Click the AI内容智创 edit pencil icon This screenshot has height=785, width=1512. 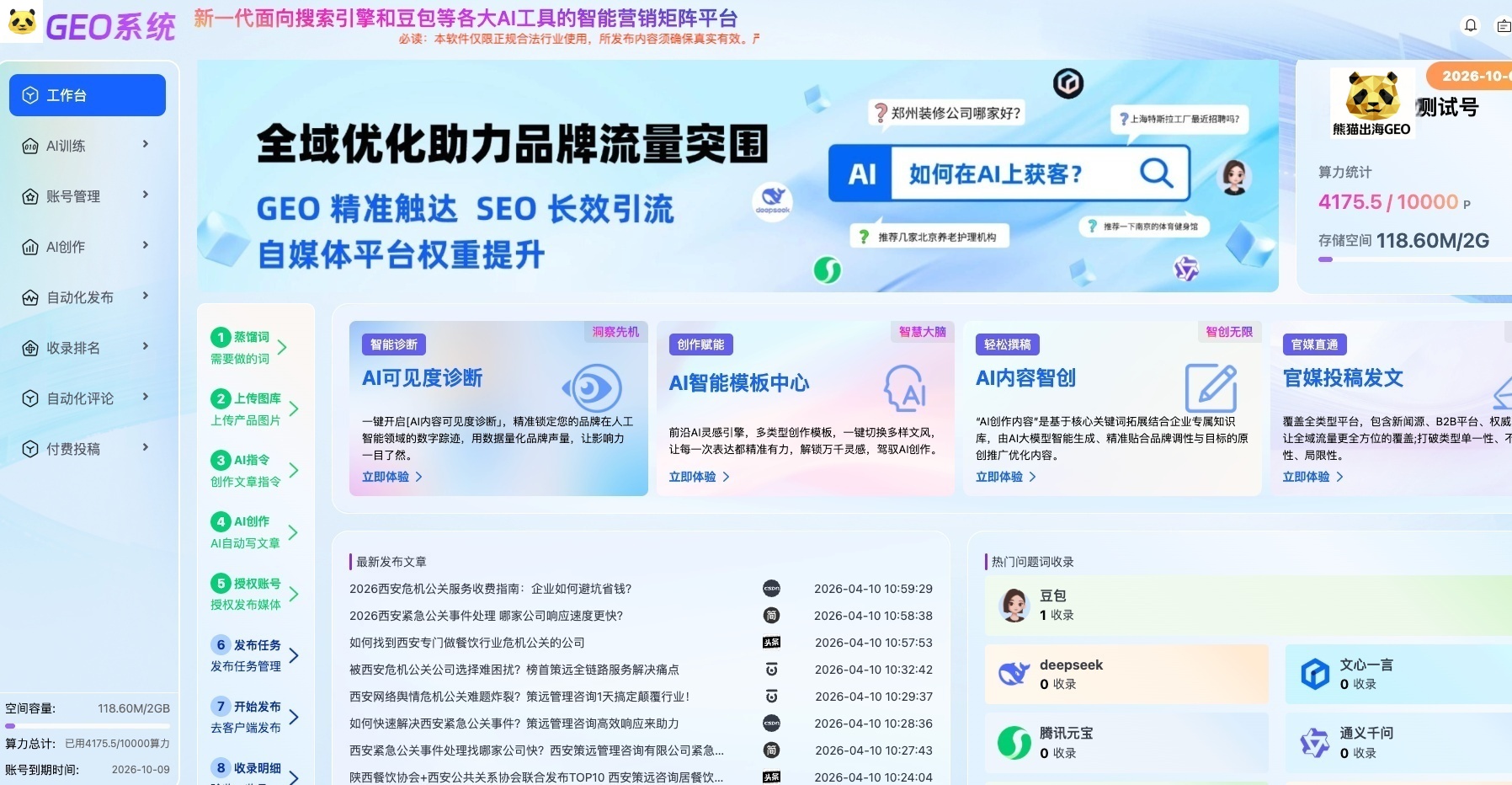click(x=1211, y=387)
